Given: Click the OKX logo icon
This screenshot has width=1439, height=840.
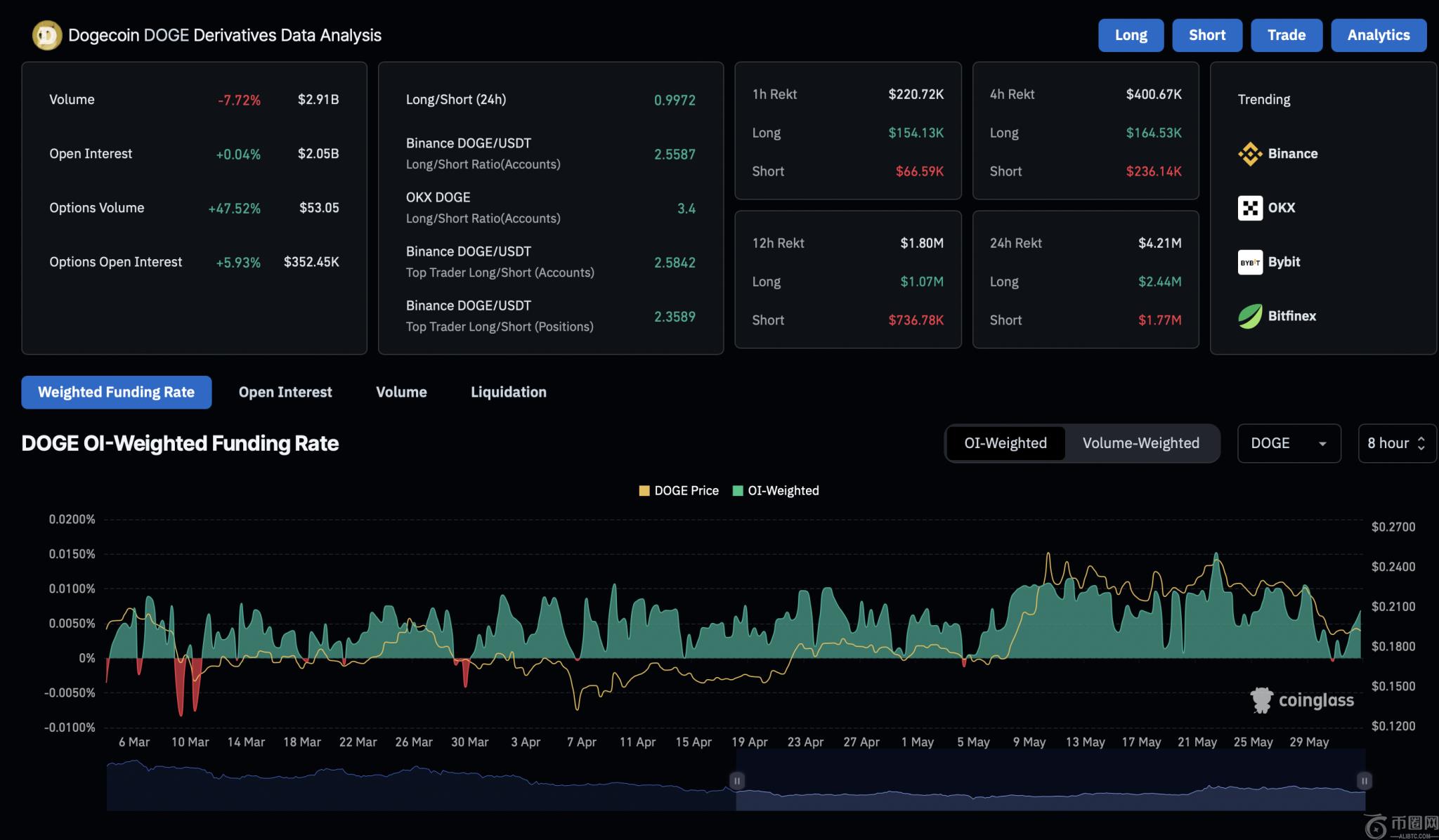Looking at the screenshot, I should (x=1250, y=208).
